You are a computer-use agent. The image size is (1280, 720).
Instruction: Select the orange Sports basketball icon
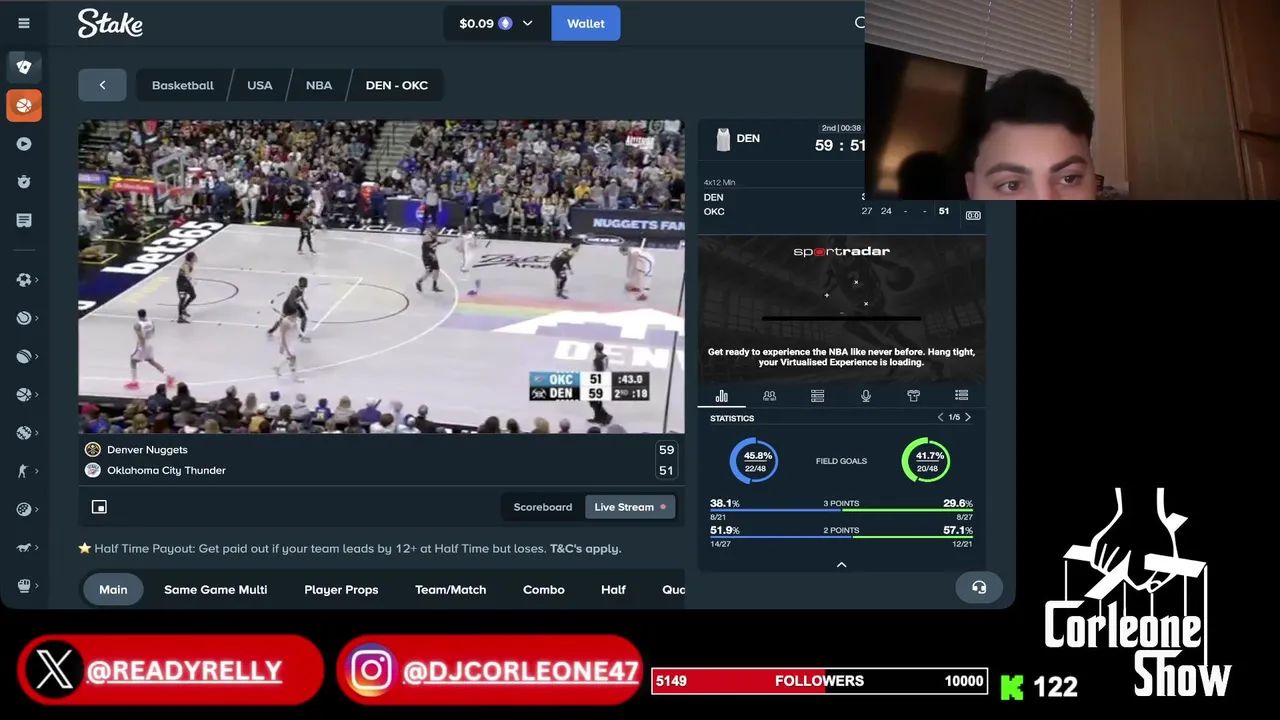[x=24, y=105]
